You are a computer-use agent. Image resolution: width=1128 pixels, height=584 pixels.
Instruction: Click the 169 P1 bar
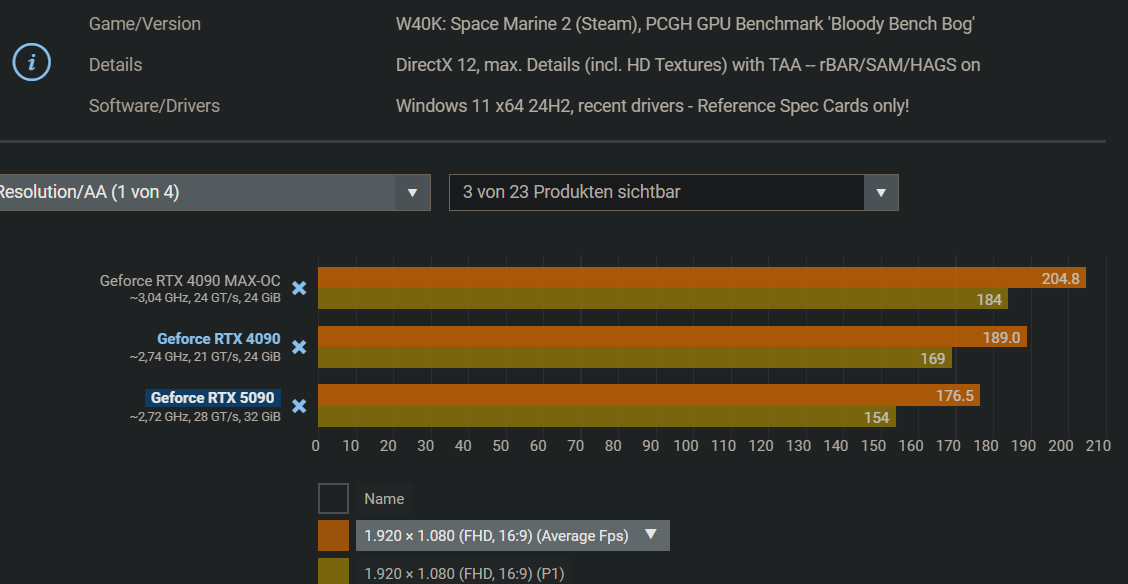click(x=634, y=358)
